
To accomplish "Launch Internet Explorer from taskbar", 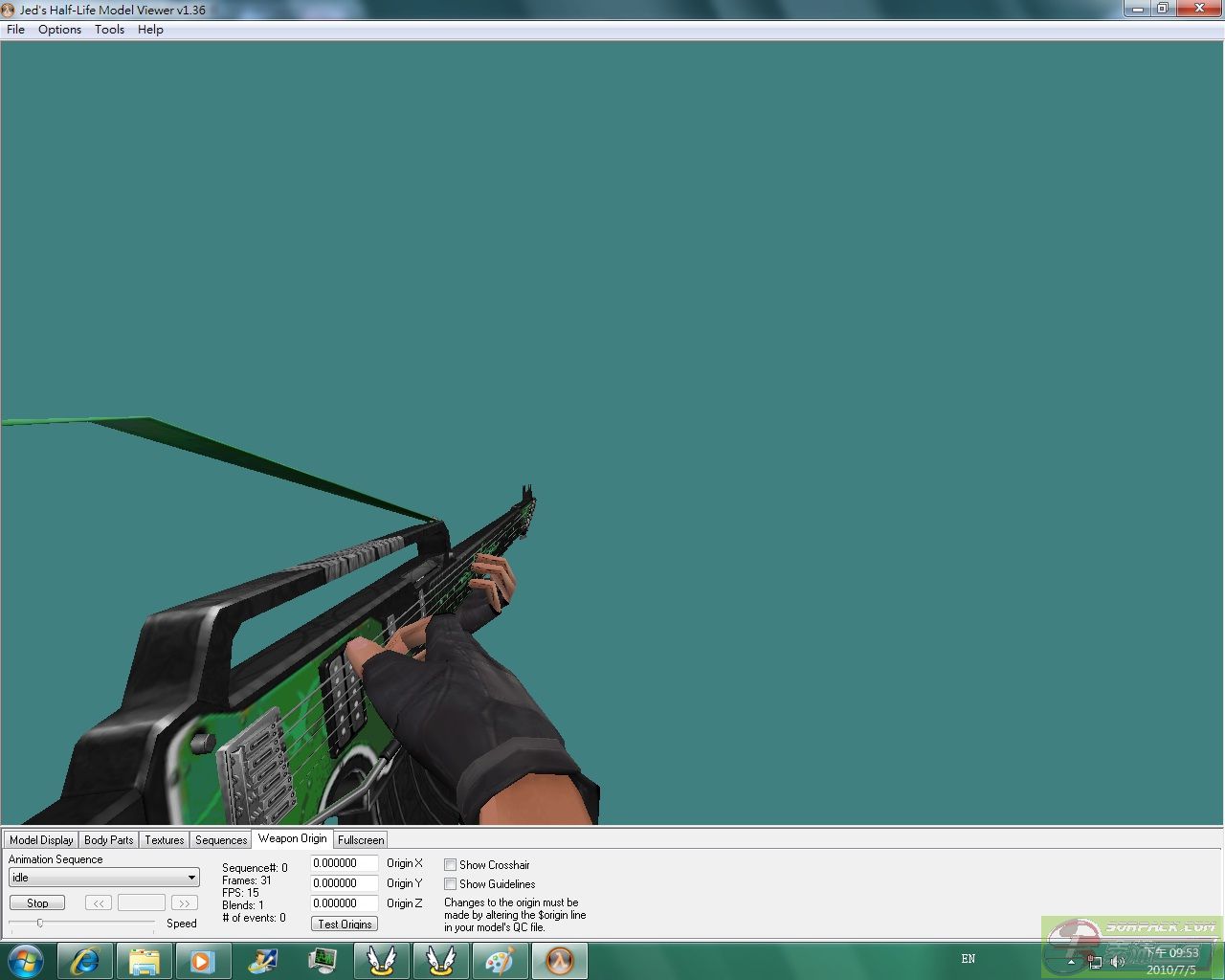I will coord(85,961).
